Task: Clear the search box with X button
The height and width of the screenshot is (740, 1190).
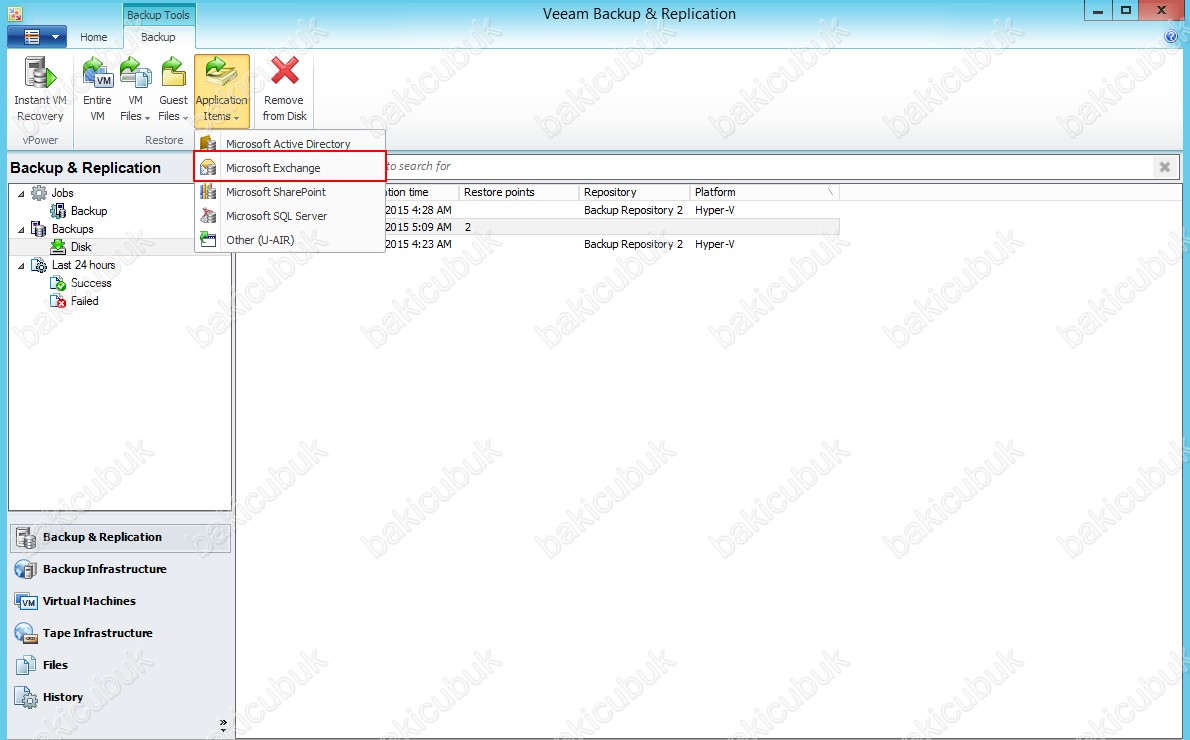Action: point(1164,167)
